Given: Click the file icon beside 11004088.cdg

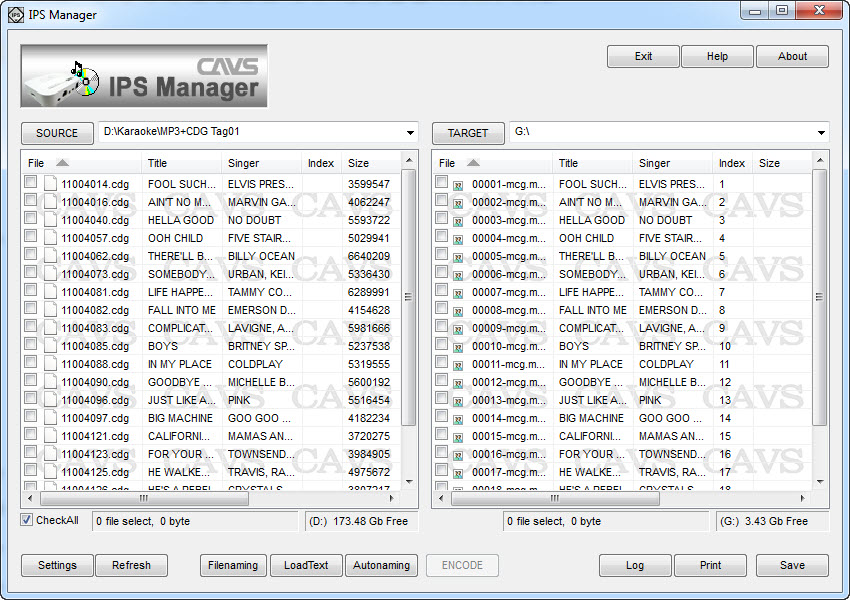Looking at the screenshot, I should tap(50, 364).
